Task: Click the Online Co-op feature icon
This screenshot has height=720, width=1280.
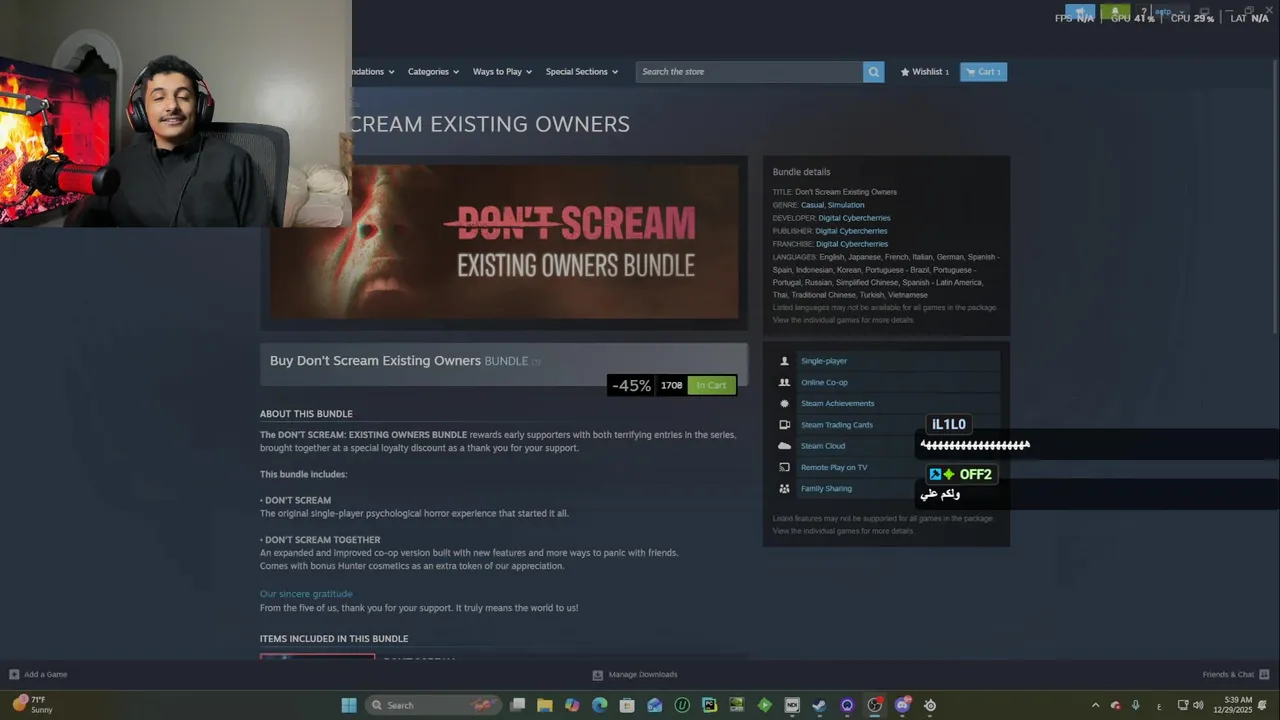Action: 784,382
